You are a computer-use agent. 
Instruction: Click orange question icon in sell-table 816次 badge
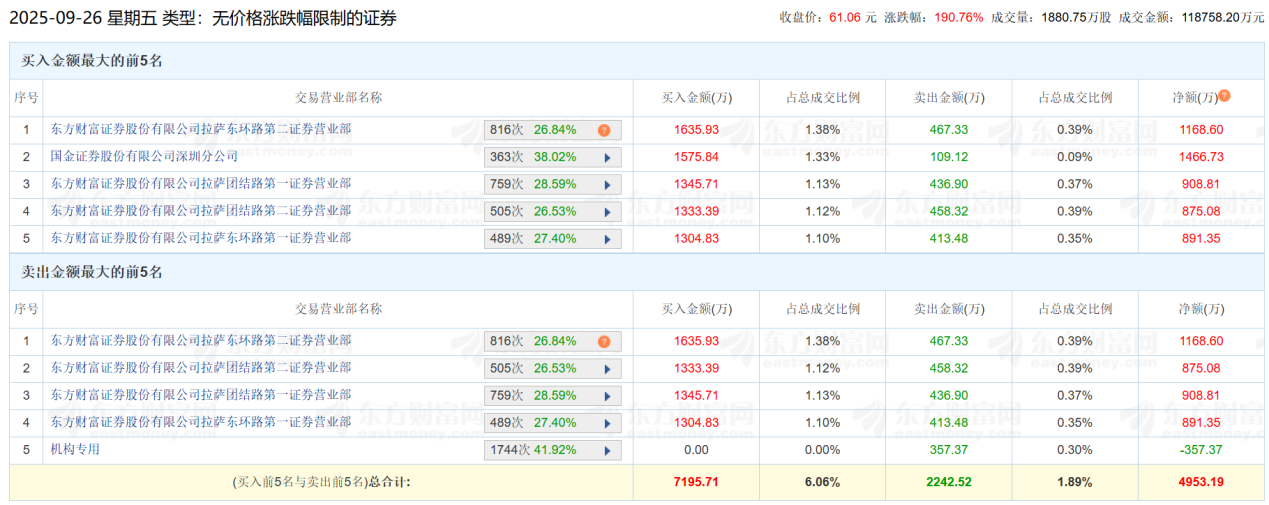click(x=604, y=342)
